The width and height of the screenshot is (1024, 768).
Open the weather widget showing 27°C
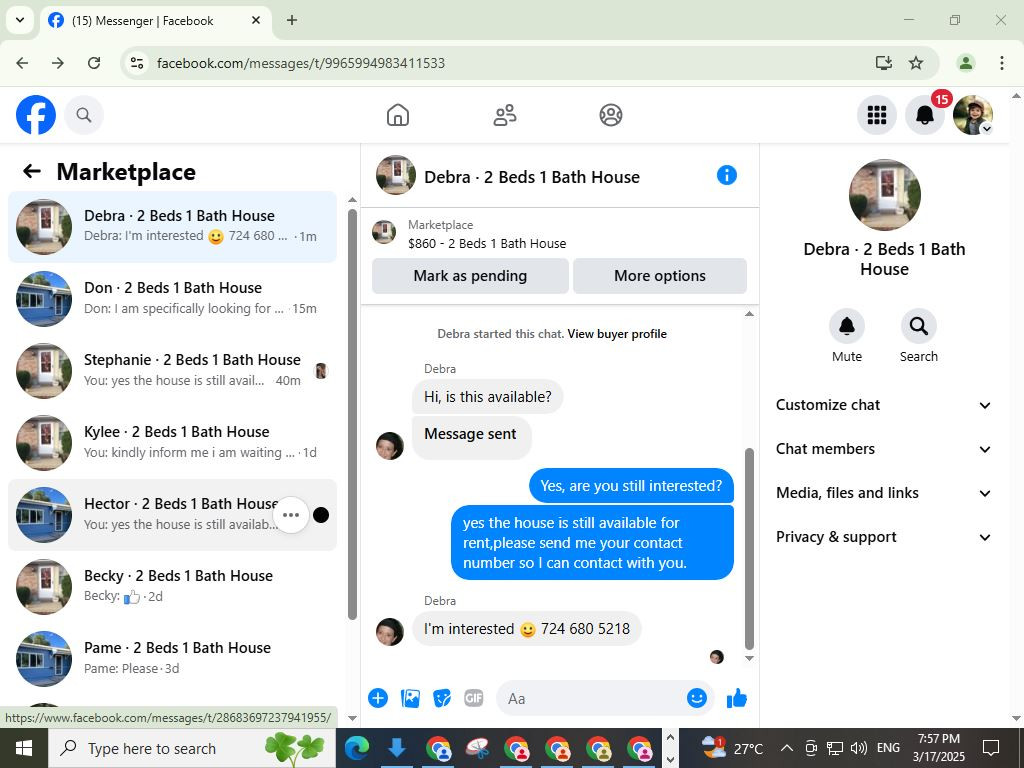point(732,748)
